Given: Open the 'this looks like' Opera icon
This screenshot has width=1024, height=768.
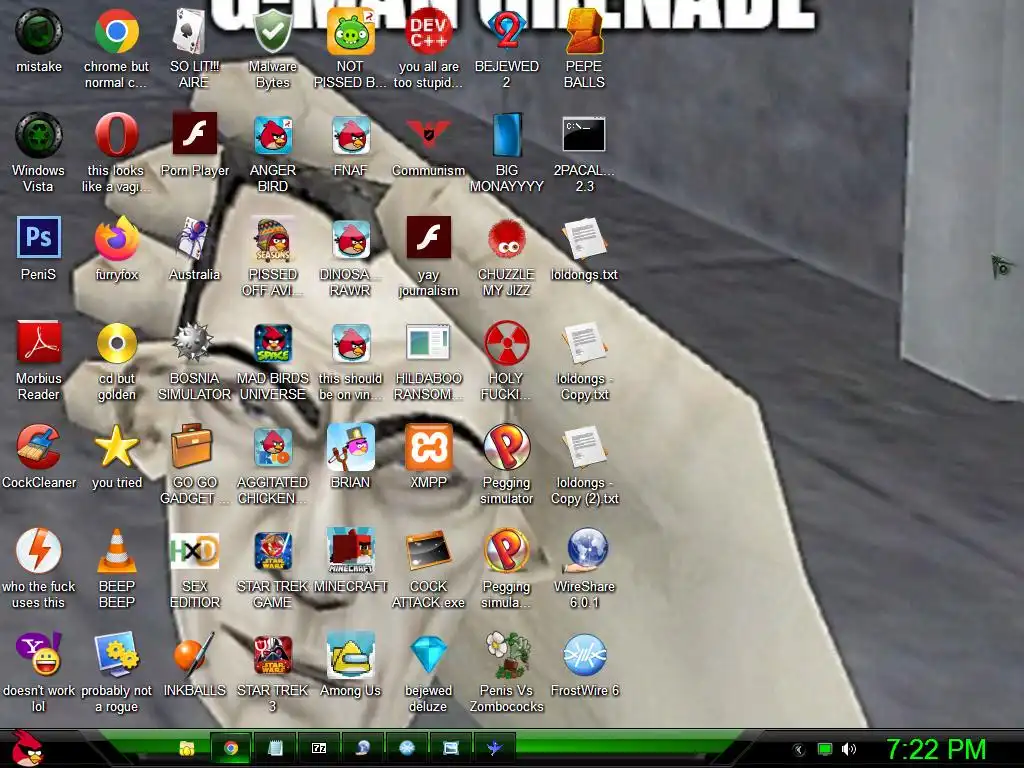Looking at the screenshot, I should (116, 135).
